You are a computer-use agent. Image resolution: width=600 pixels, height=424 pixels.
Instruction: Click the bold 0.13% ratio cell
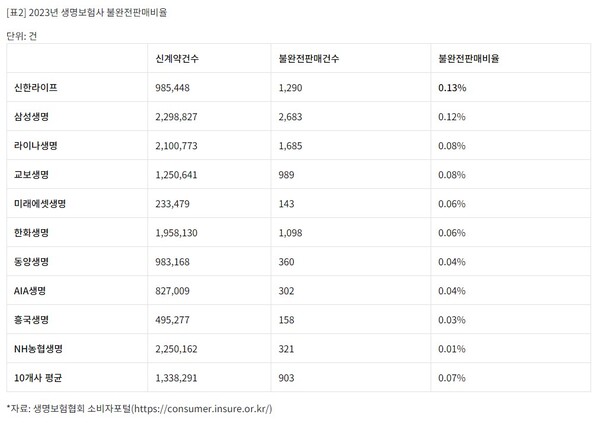pos(452,88)
